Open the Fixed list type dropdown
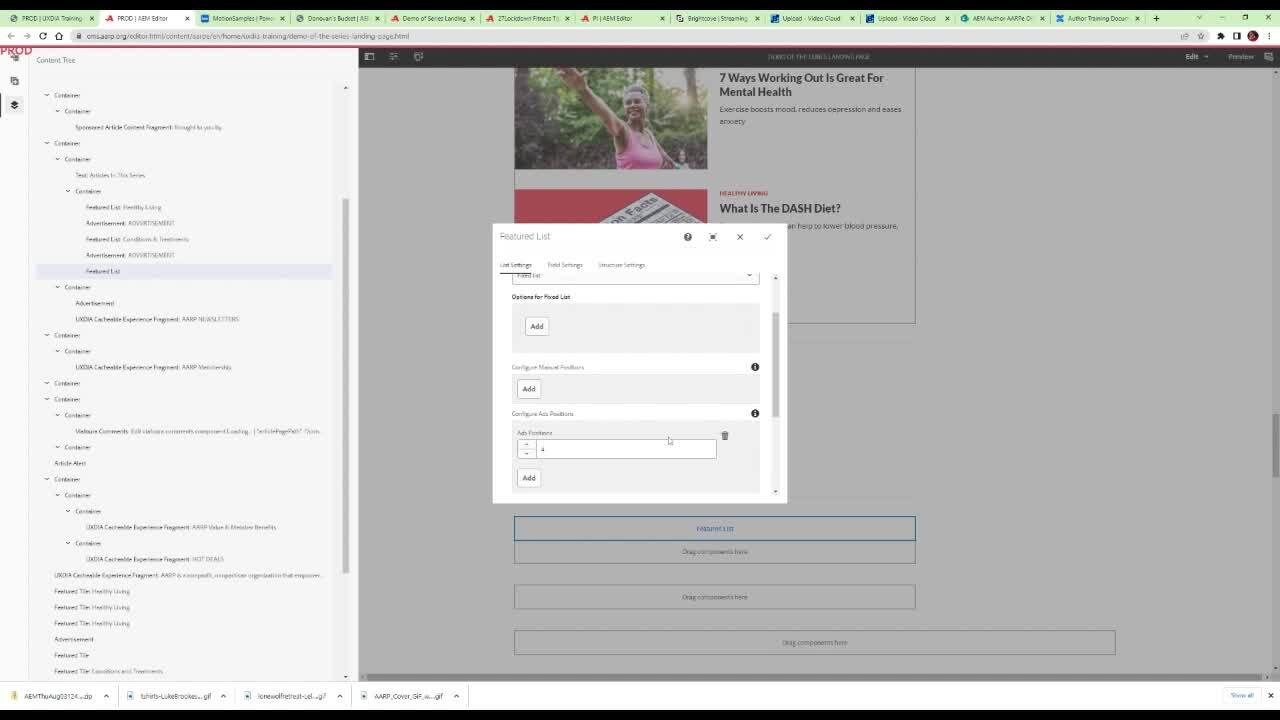The height and width of the screenshot is (720, 1280). tap(635, 277)
